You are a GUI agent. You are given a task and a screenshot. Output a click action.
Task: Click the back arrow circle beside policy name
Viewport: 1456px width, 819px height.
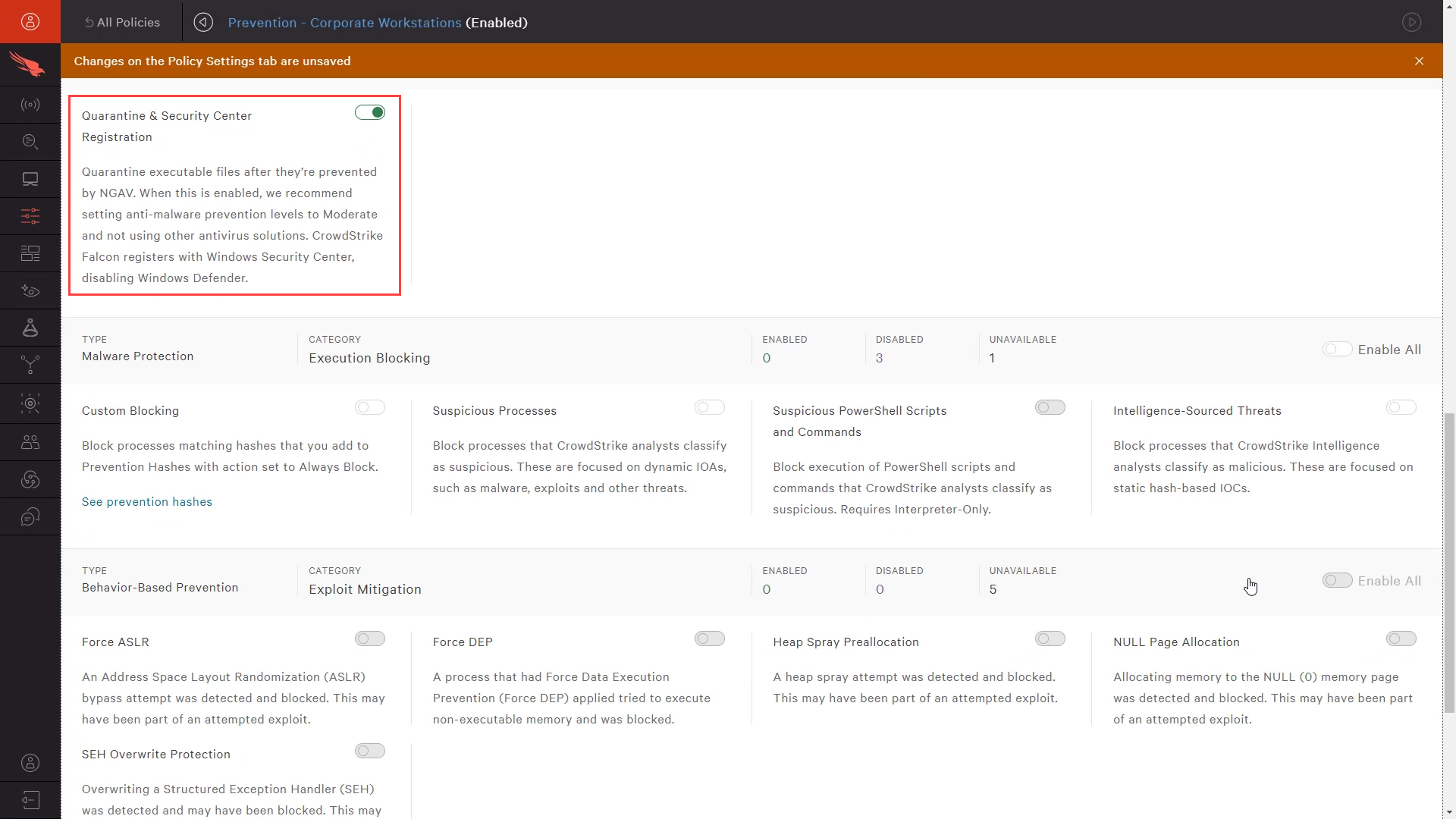point(203,22)
